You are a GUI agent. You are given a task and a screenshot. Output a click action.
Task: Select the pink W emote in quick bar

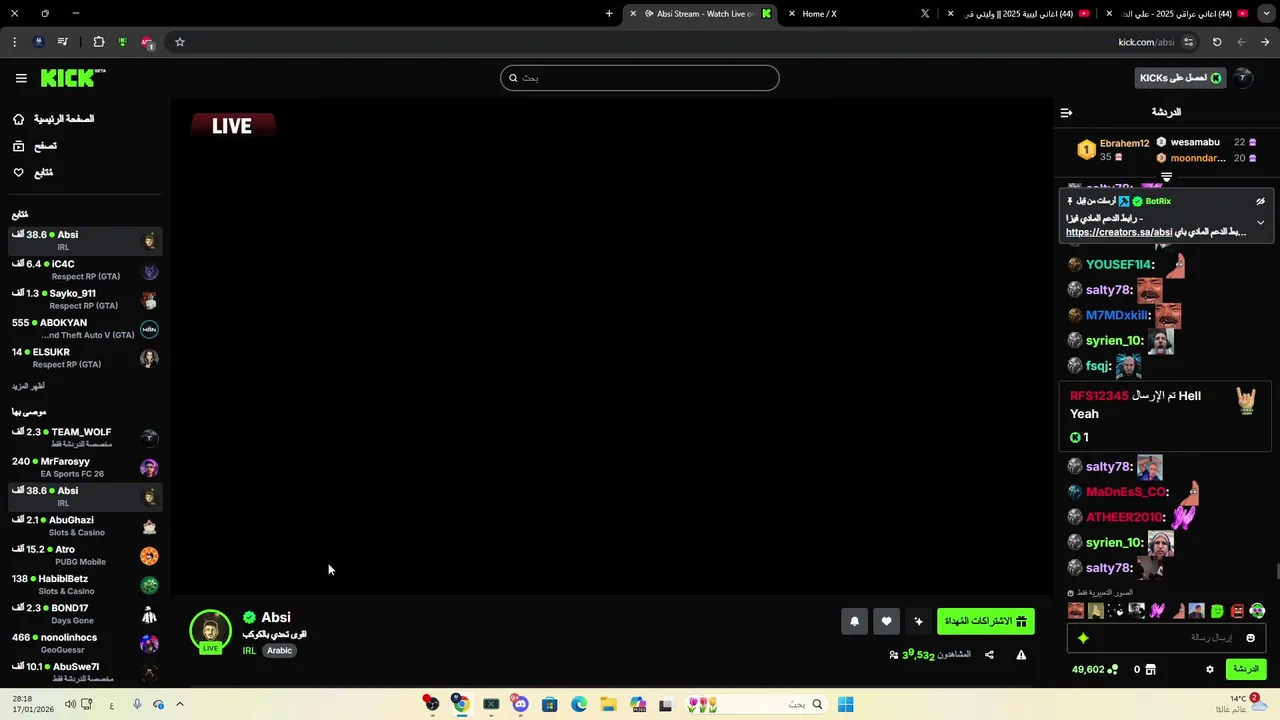pos(1157,611)
